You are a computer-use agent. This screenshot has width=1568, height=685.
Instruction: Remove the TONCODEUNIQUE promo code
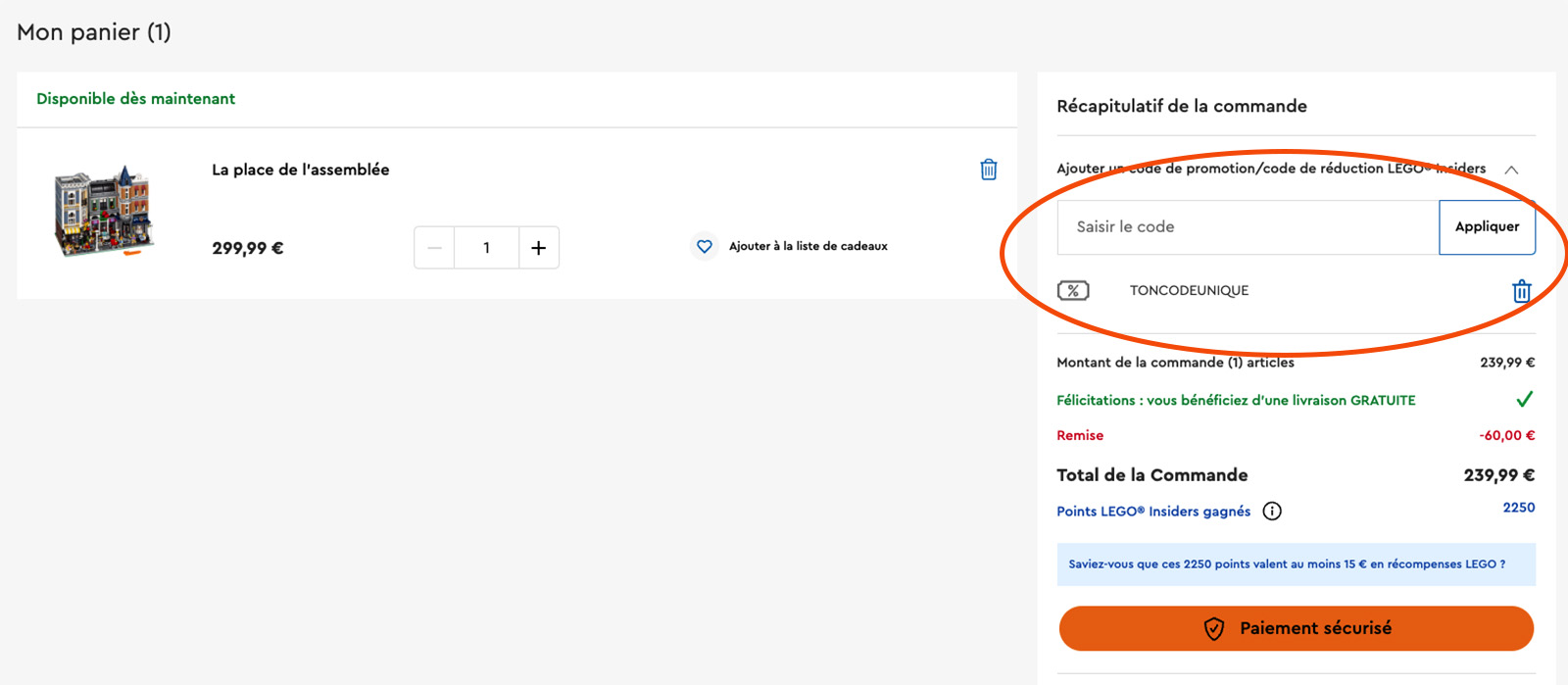1521,291
